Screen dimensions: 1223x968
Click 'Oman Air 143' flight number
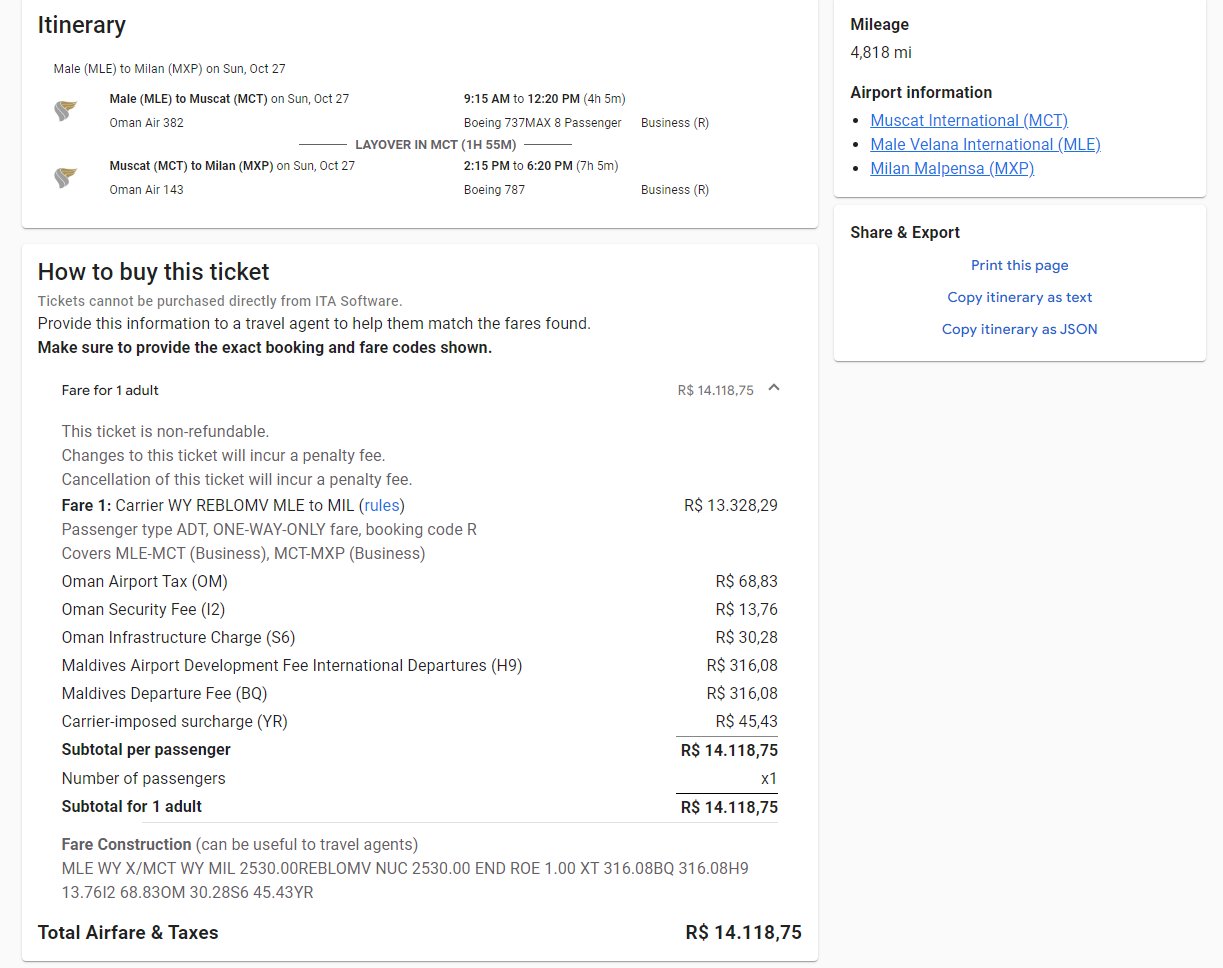tap(146, 190)
